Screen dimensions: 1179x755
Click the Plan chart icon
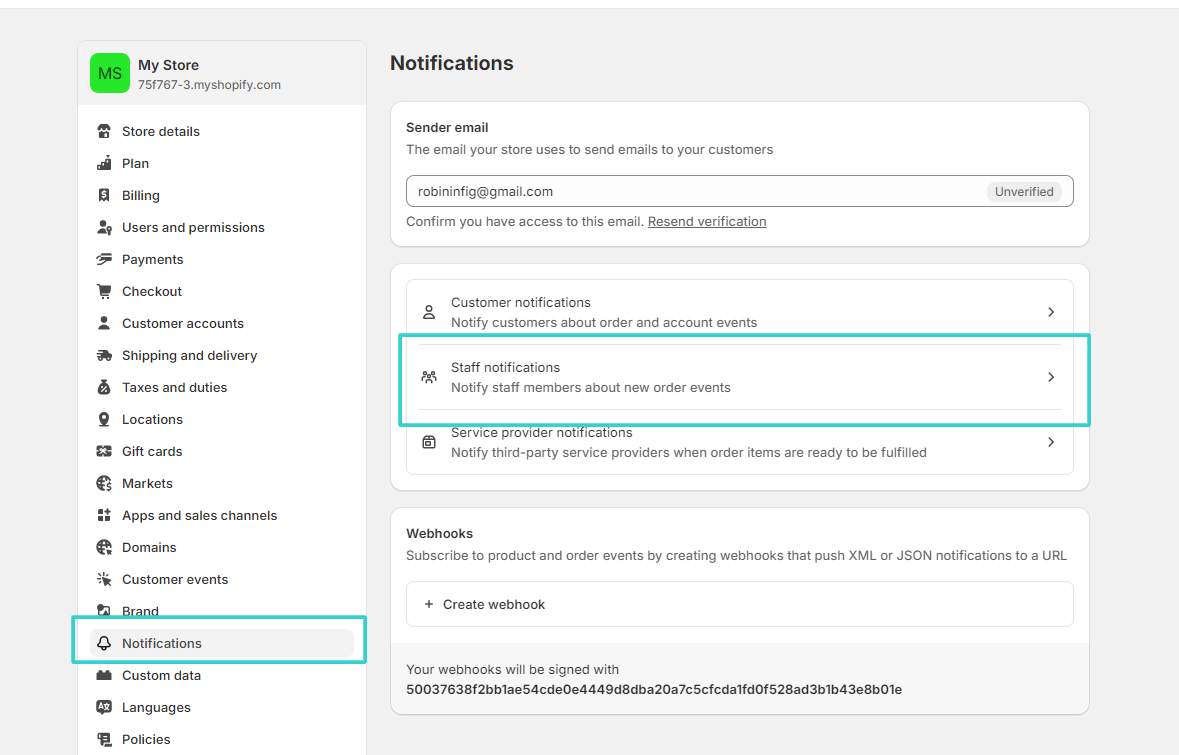point(104,163)
